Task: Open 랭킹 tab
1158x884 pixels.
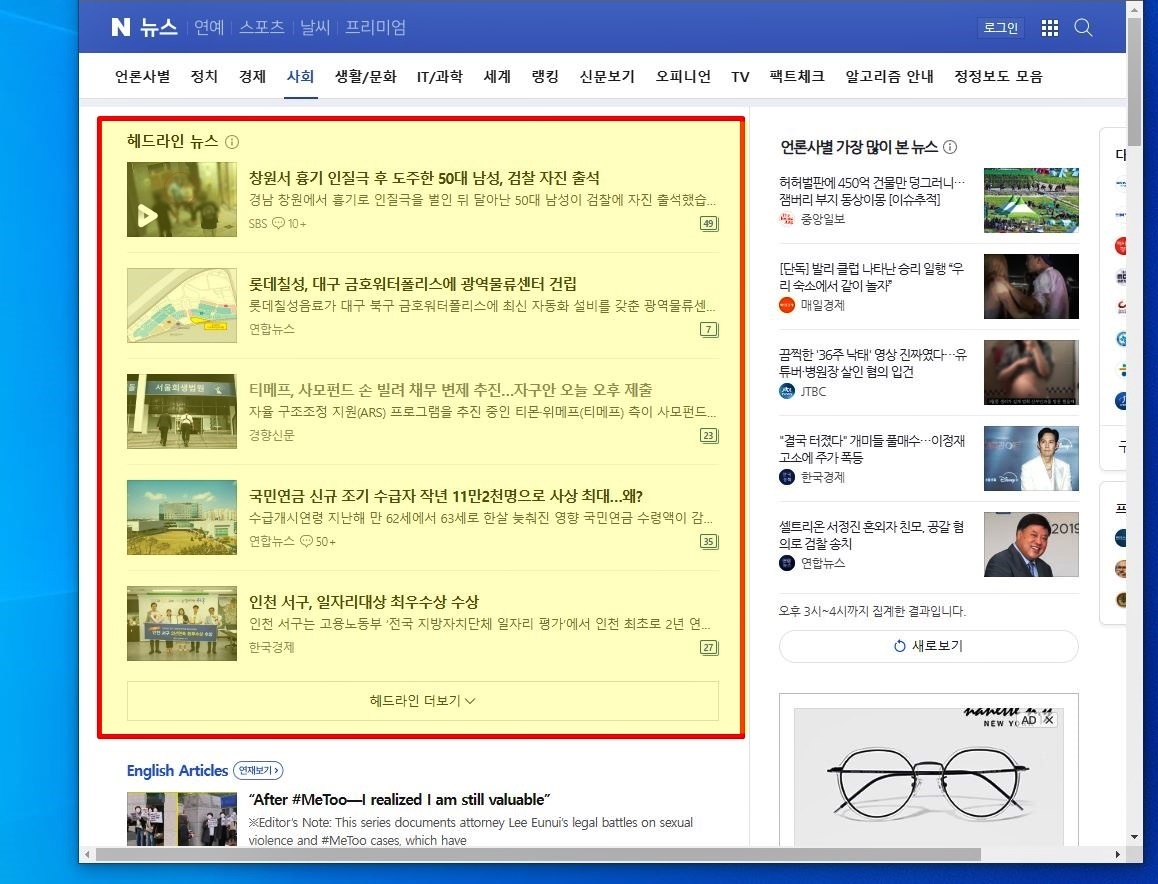Action: (545, 77)
